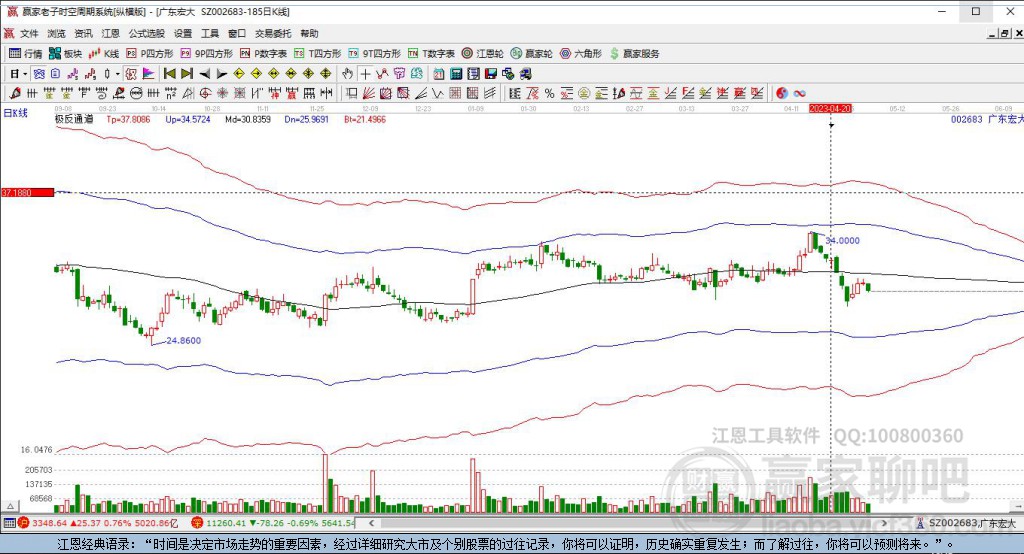Select the Gann fan lines icon

click(x=368, y=93)
